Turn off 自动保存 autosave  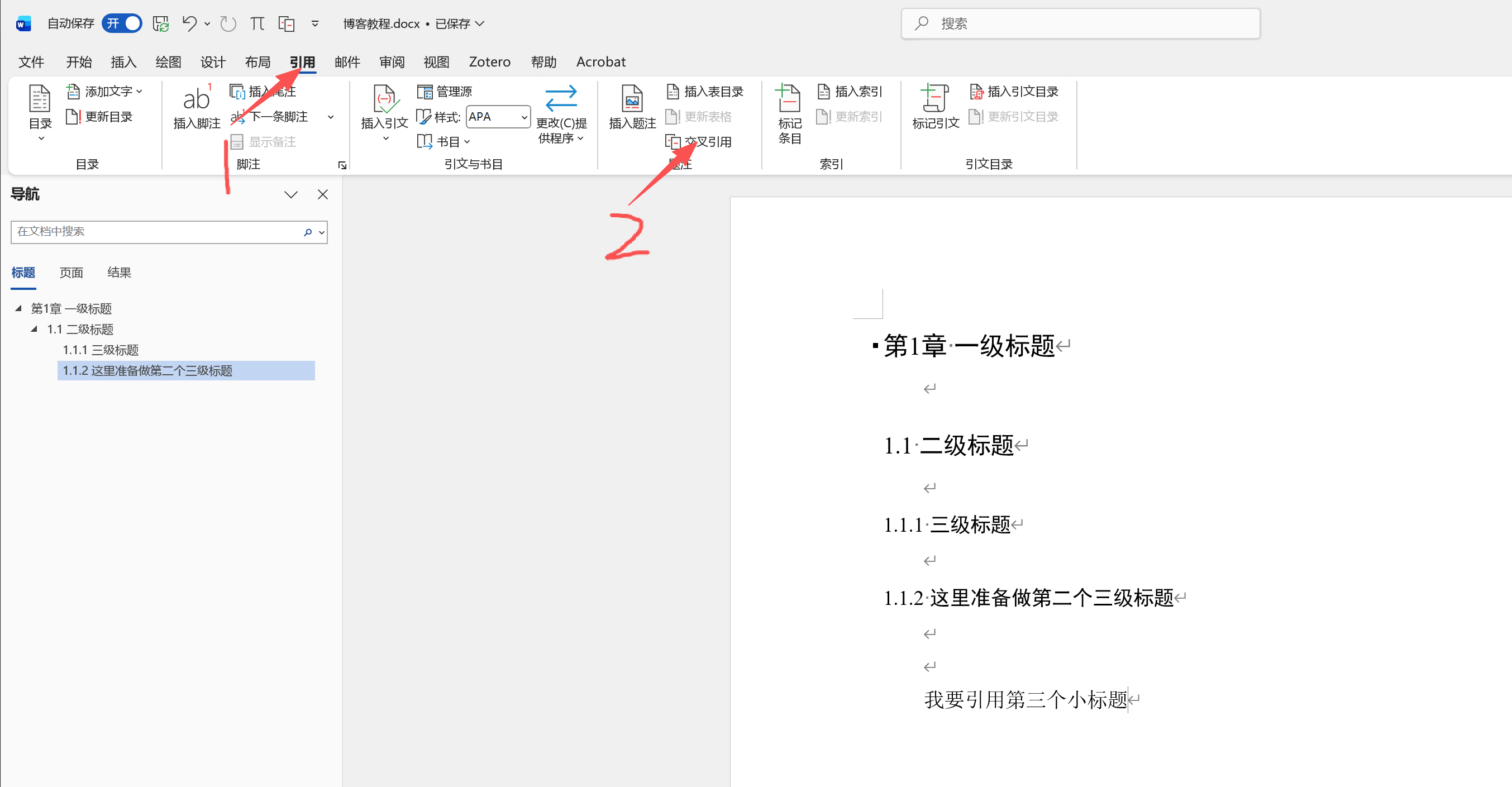122,23
